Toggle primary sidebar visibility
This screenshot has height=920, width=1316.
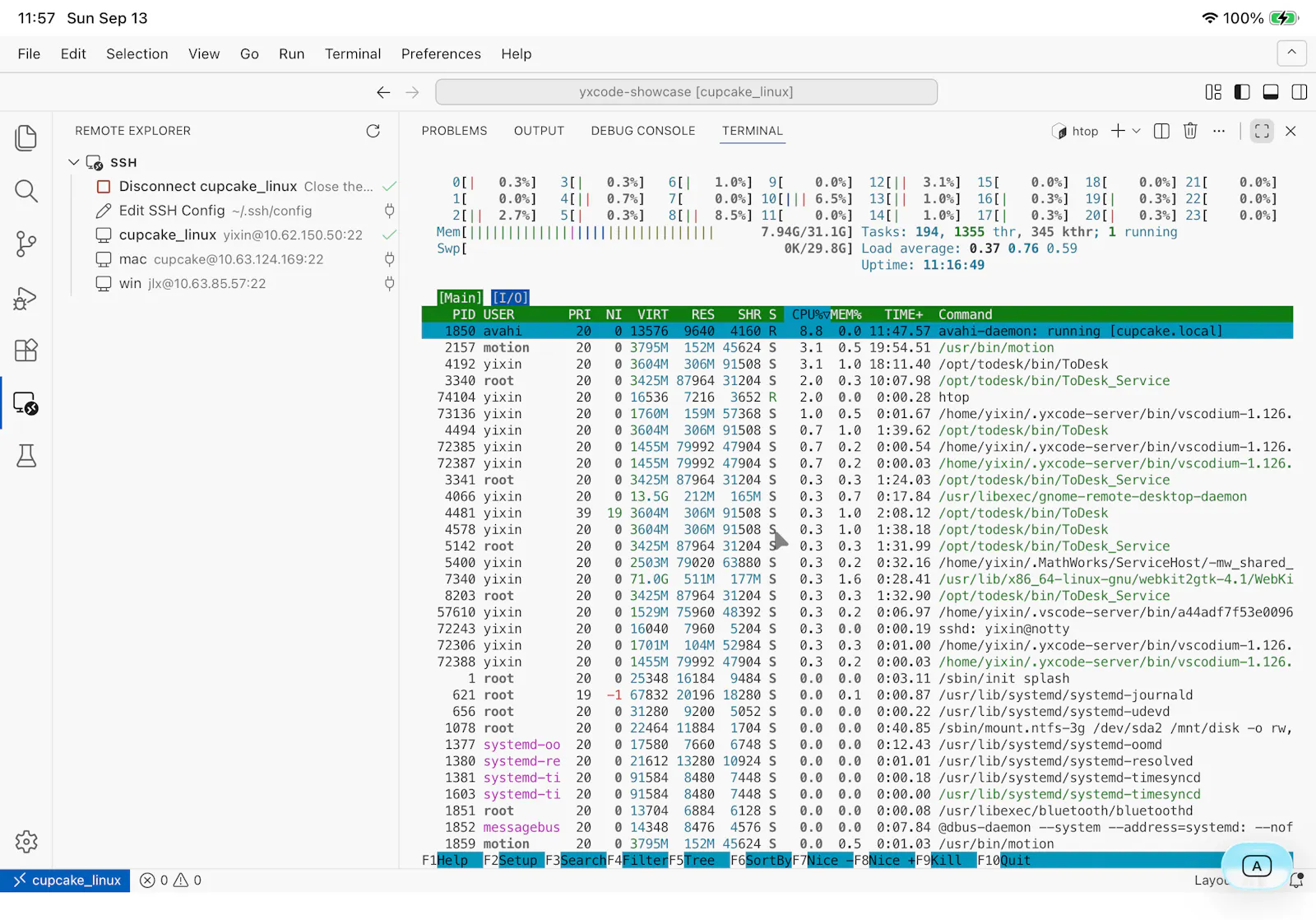pos(1242,92)
